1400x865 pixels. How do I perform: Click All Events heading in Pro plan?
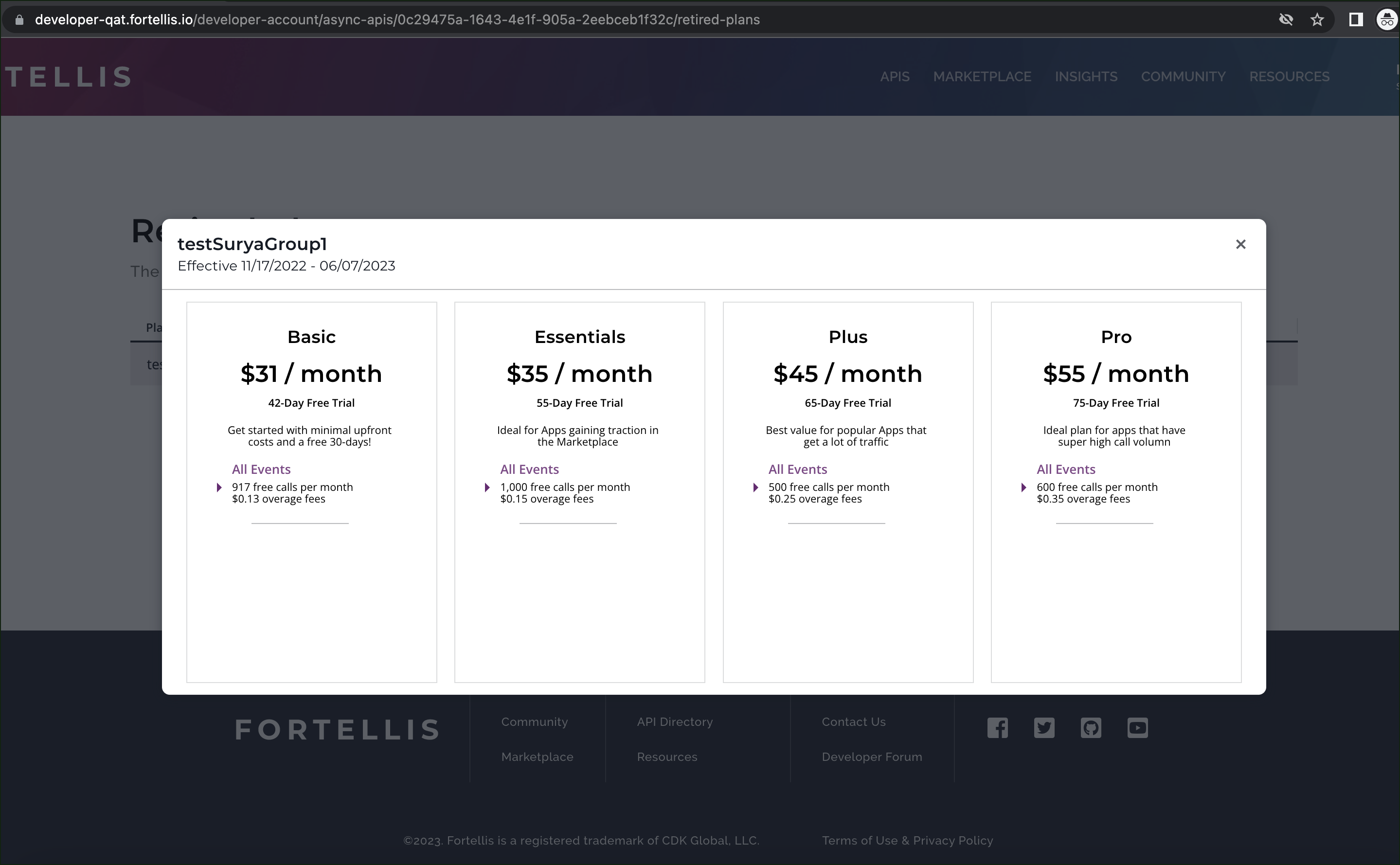click(x=1065, y=469)
